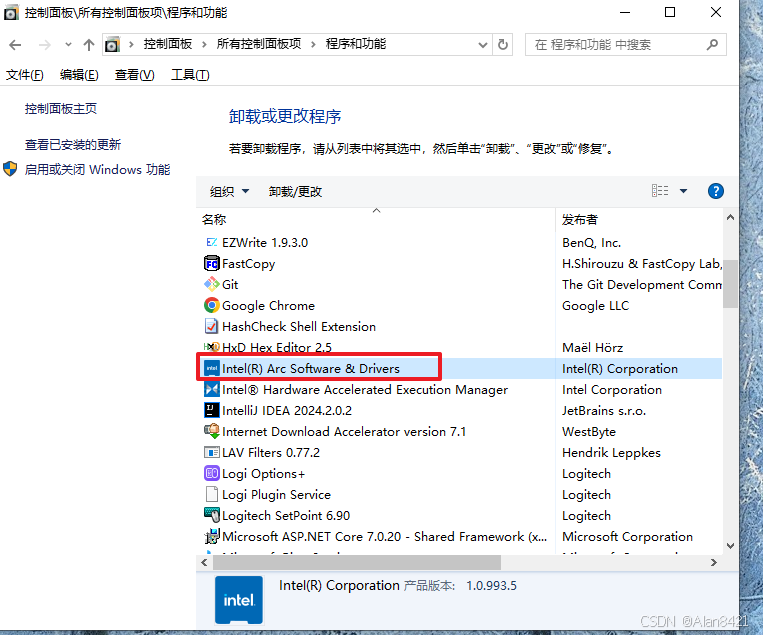Open the 工具(T) menu

[x=190, y=74]
